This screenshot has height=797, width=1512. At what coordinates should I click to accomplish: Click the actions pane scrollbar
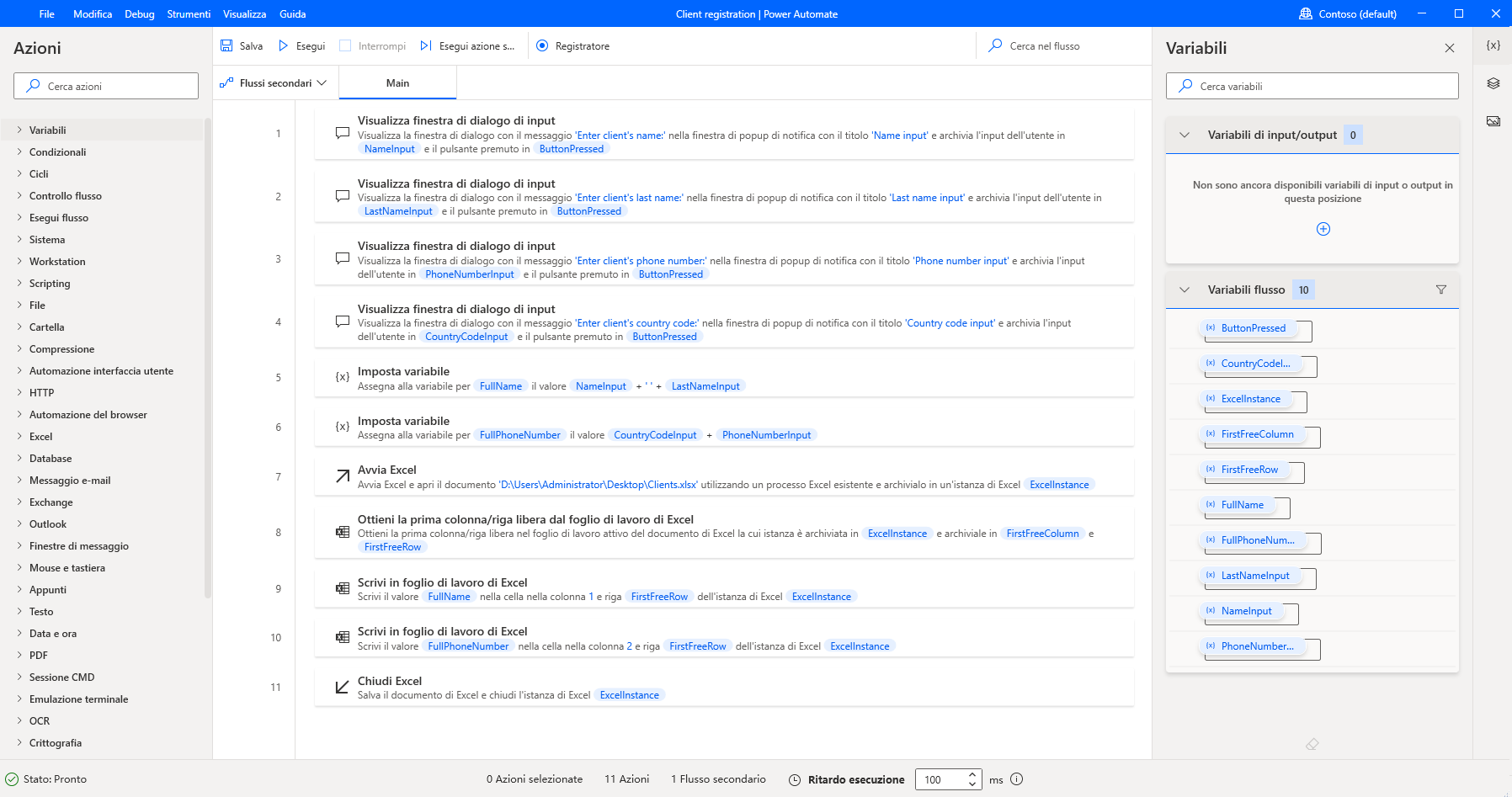click(x=208, y=357)
